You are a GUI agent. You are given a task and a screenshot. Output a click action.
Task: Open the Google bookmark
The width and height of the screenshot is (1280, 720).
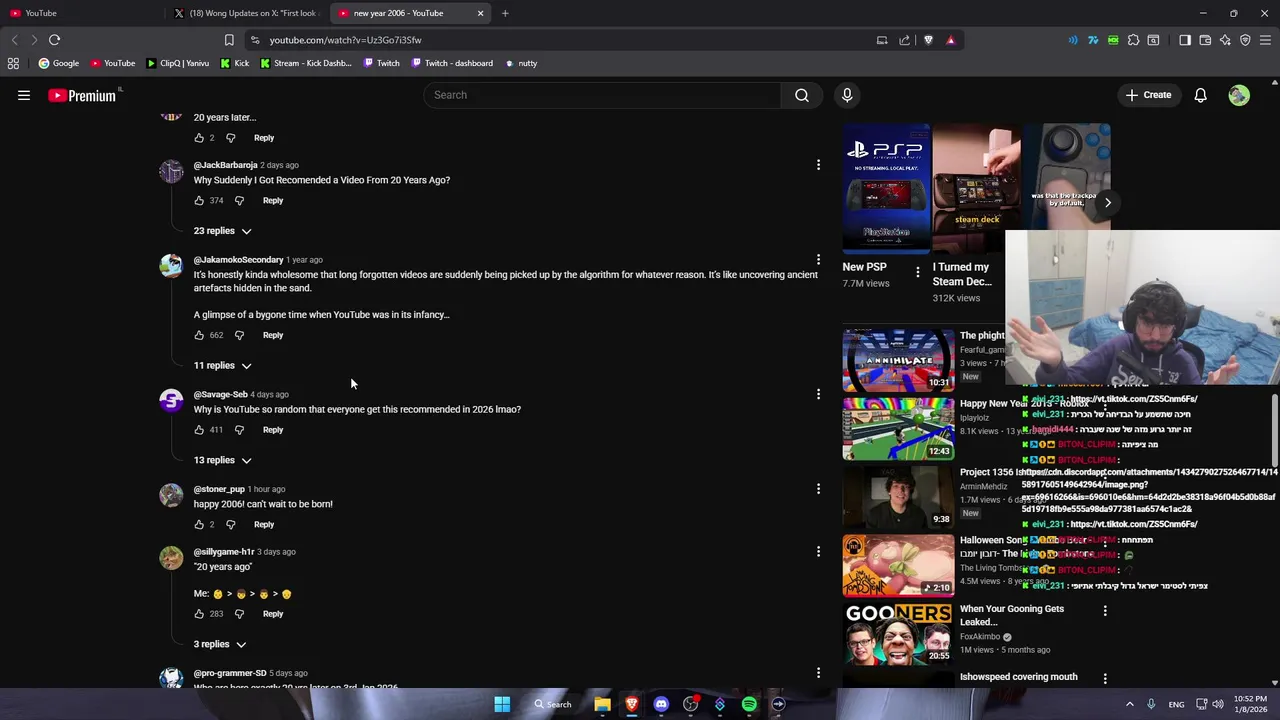pyautogui.click(x=59, y=63)
